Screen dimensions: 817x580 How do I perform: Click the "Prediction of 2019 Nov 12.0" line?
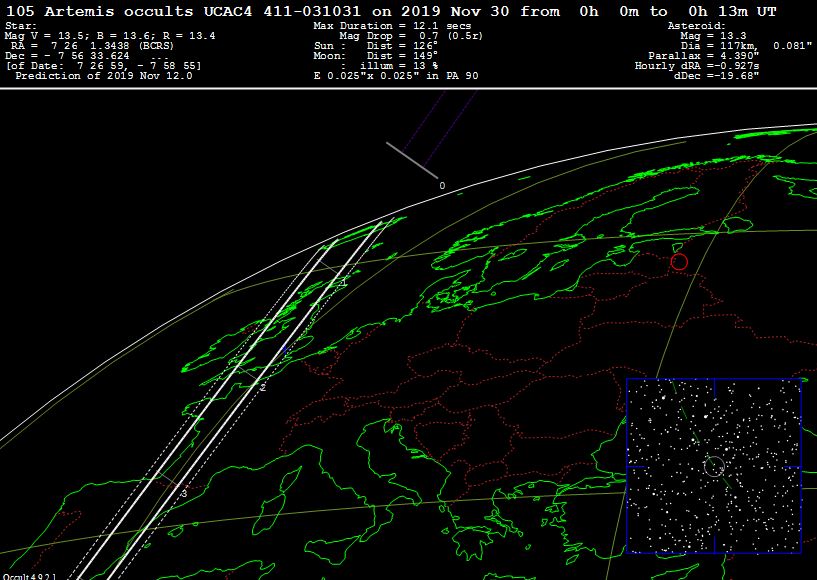[x=87, y=76]
